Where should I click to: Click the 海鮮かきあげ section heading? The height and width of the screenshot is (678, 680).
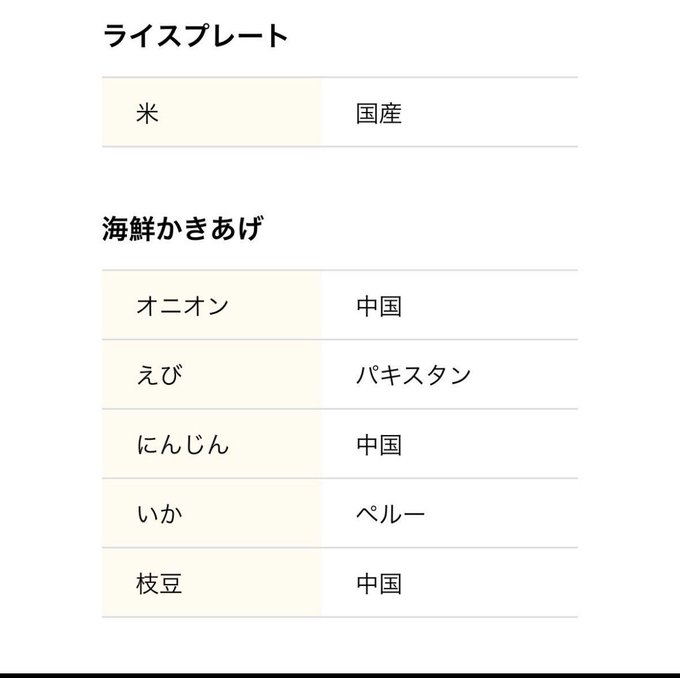pyautogui.click(x=181, y=229)
